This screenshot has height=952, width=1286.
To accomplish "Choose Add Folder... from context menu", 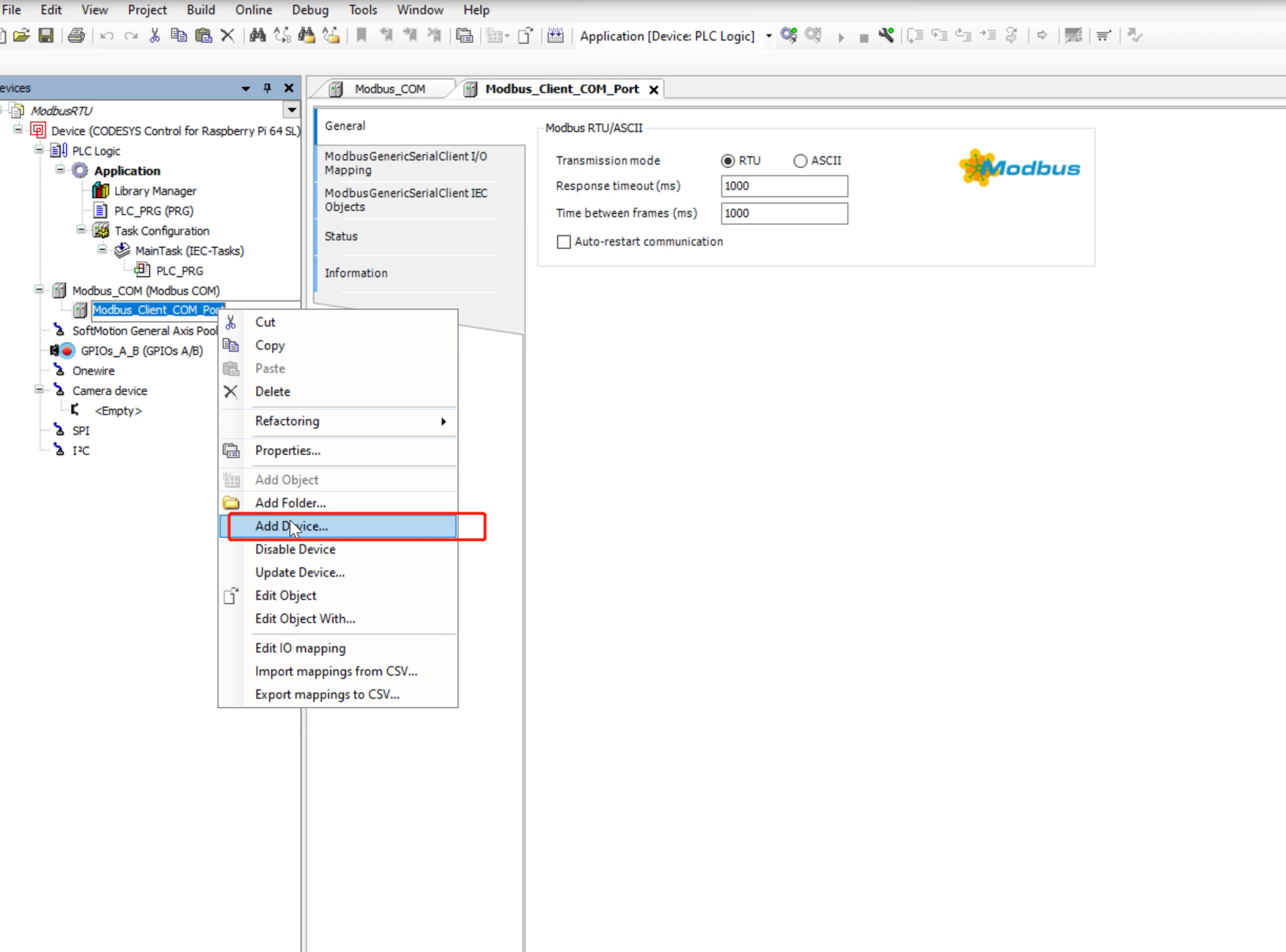I will 338,503.
